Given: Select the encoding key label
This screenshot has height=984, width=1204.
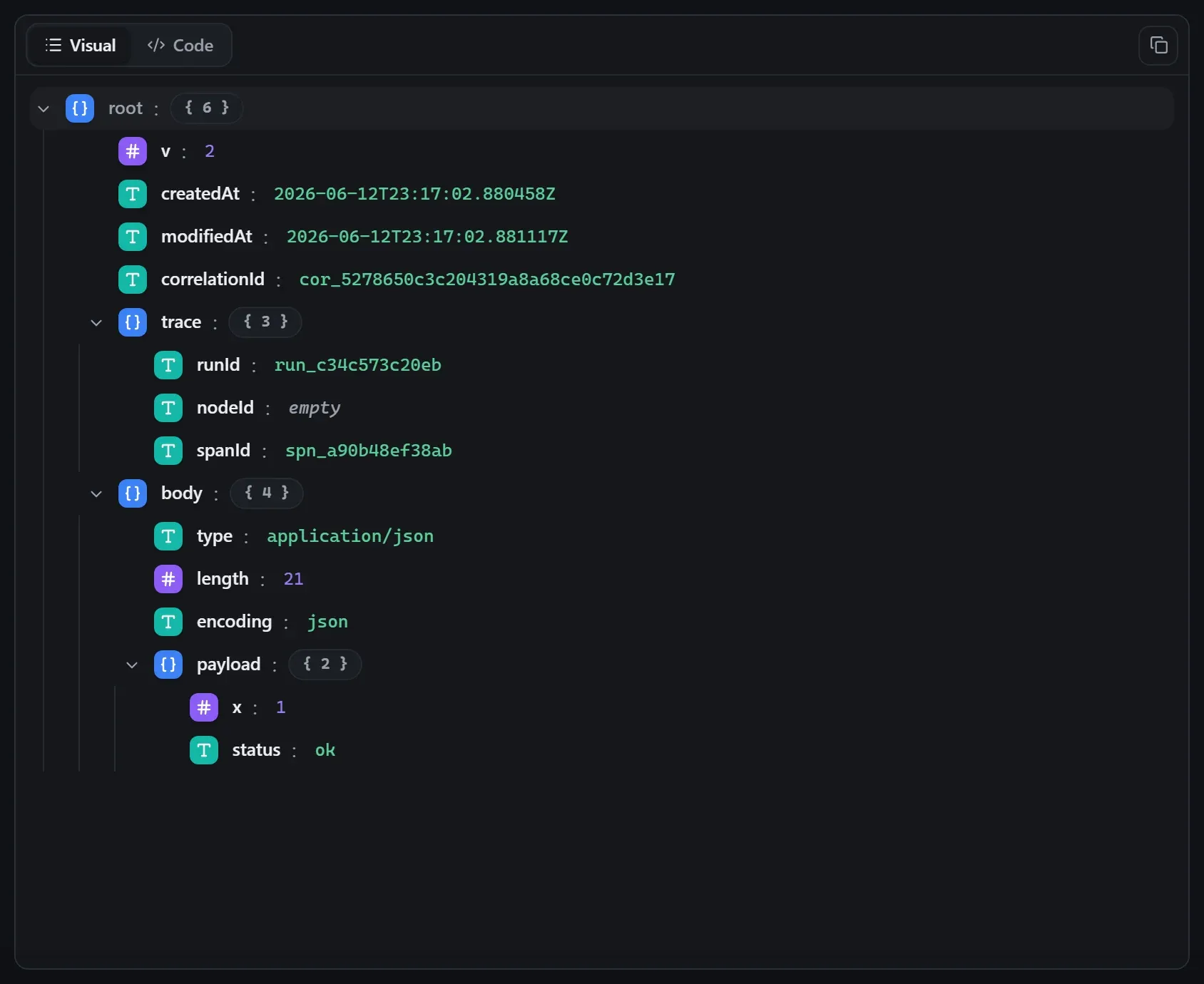Looking at the screenshot, I should [x=235, y=622].
